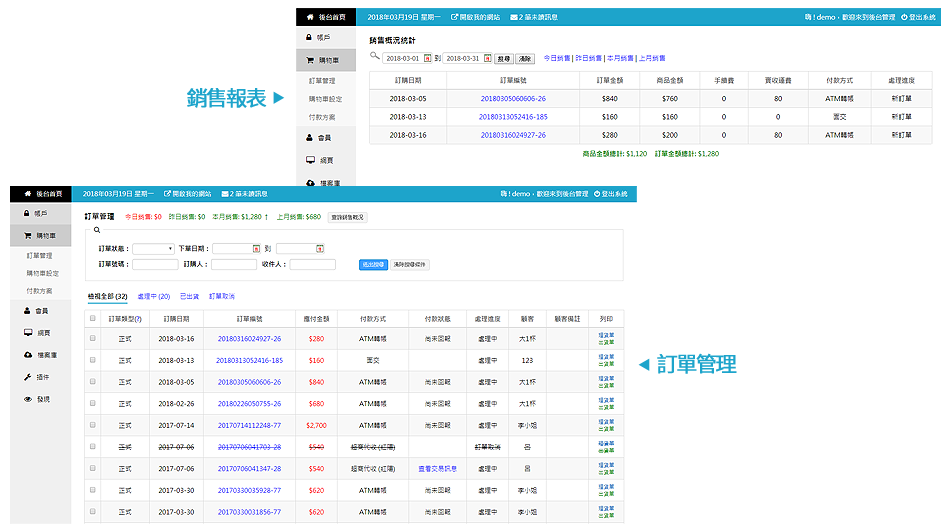
Task: Open the 查看交易訊息 link
Action: (x=437, y=468)
